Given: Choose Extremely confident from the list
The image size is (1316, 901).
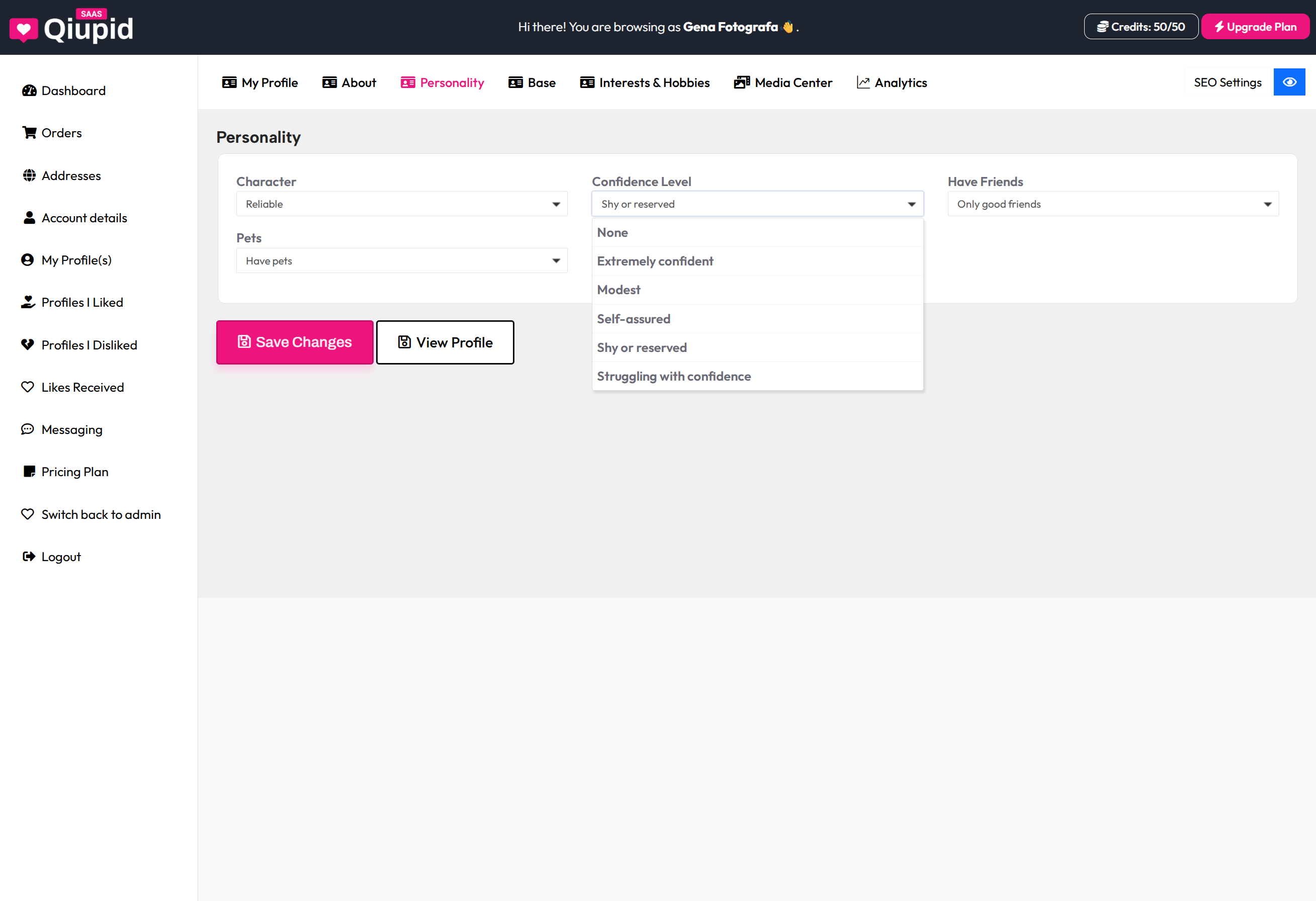Looking at the screenshot, I should (655, 261).
